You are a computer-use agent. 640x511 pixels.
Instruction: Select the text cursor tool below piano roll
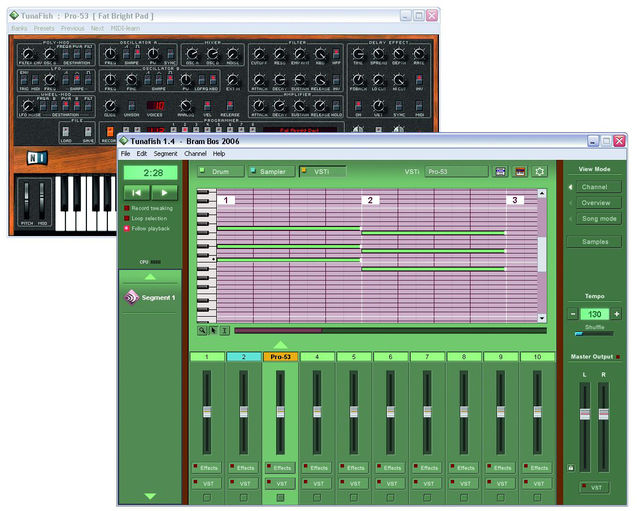tap(224, 331)
